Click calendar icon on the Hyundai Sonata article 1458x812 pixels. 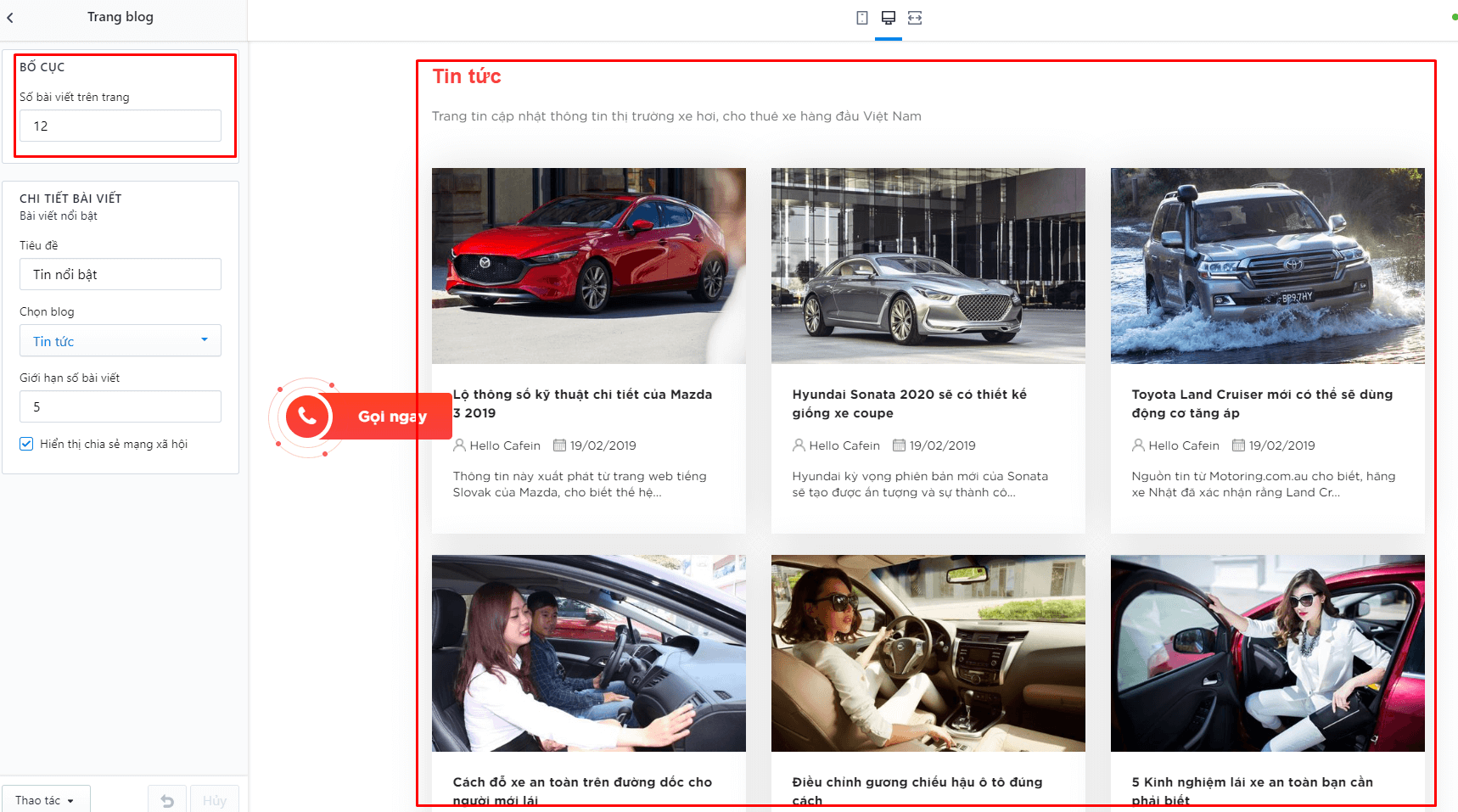click(899, 445)
